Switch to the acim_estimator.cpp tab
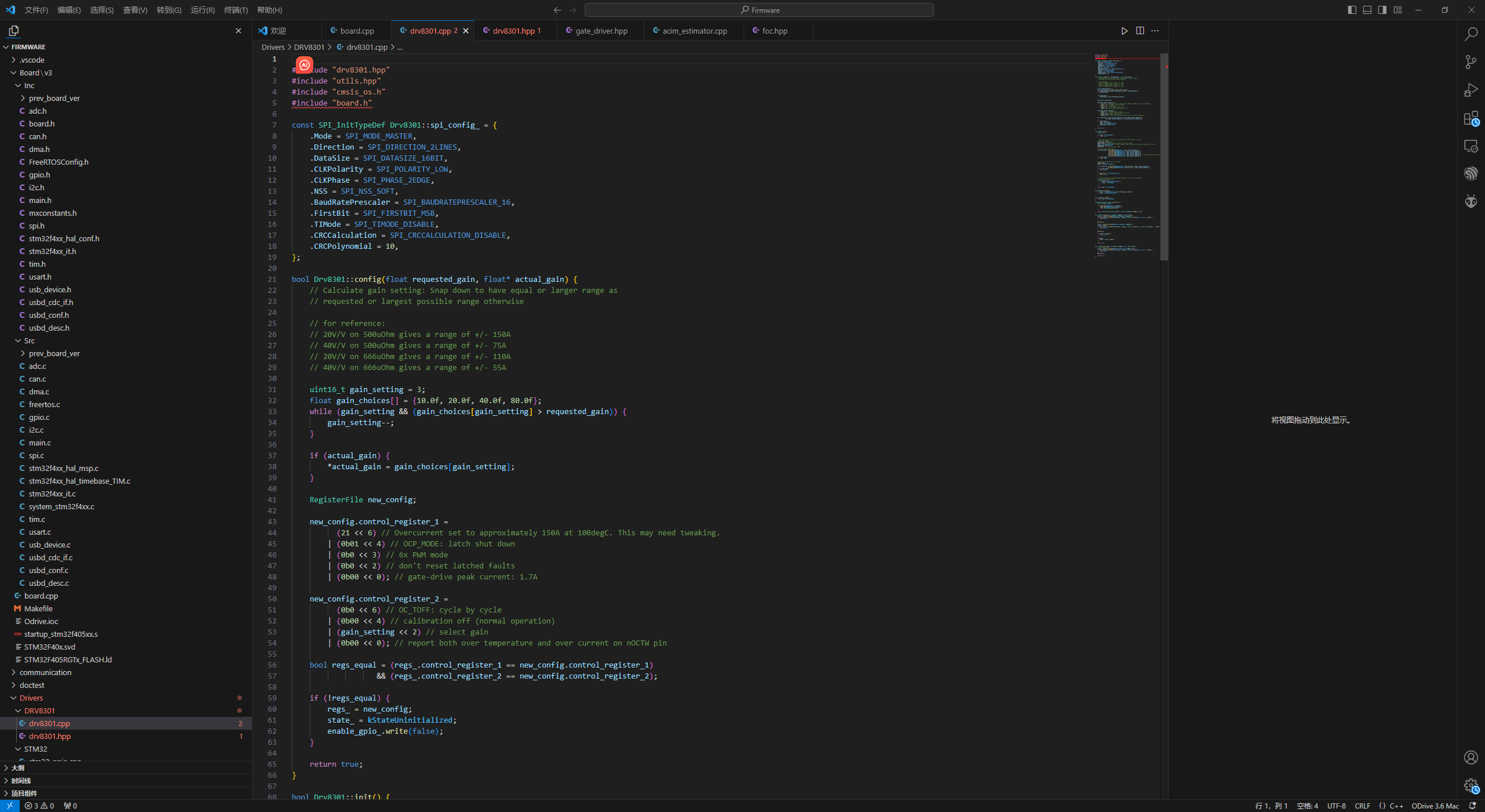 [694, 31]
